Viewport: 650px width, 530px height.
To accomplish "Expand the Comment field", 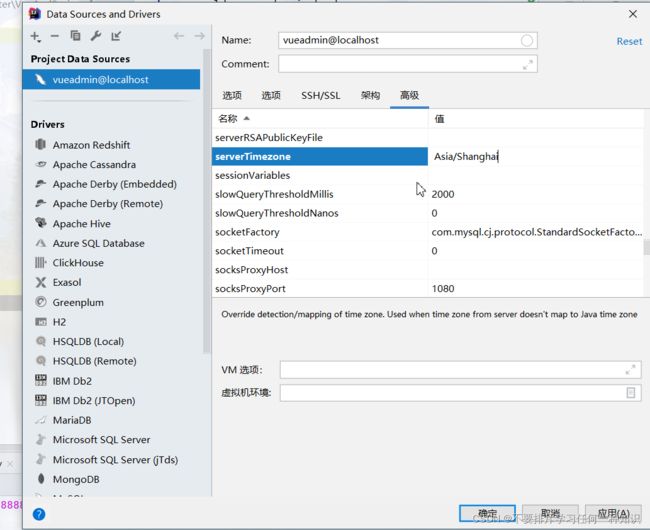I will (x=528, y=65).
